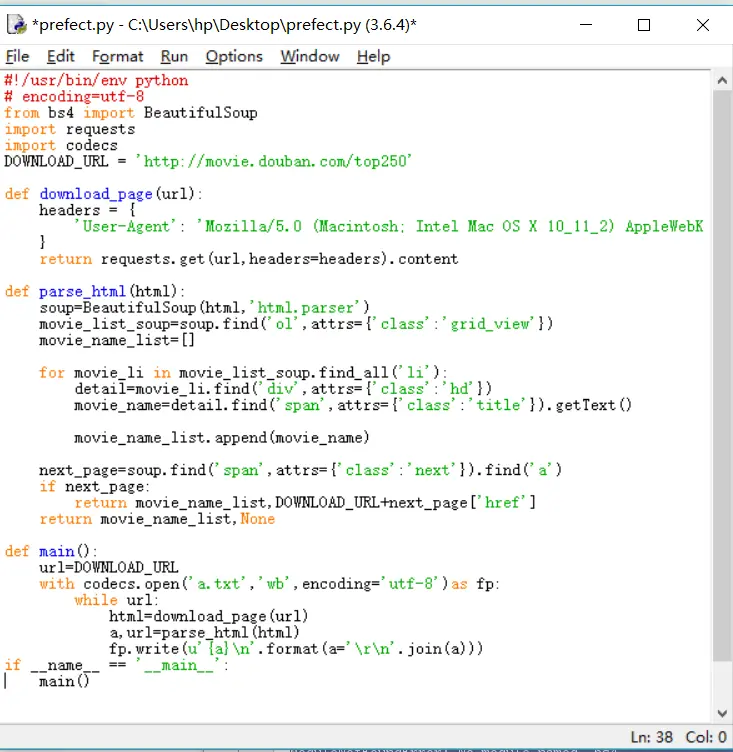Open the Run menu

coord(174,57)
